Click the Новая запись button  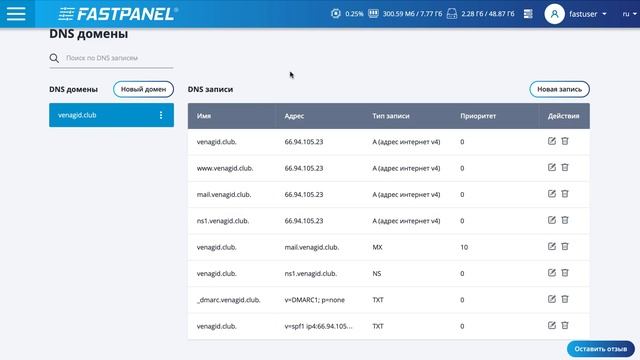[559, 89]
